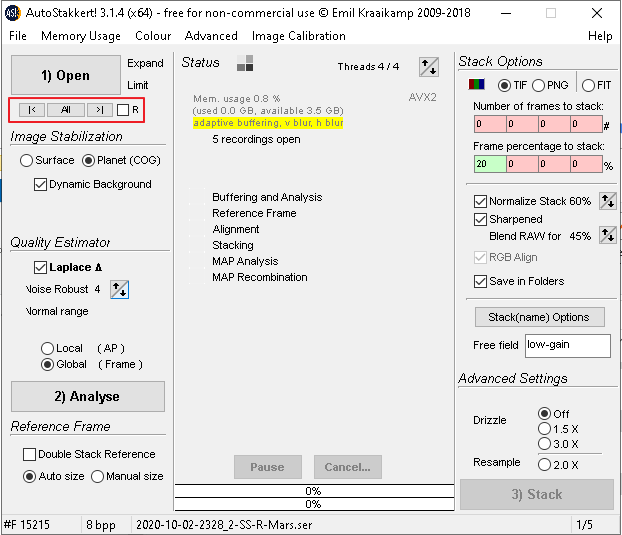The height and width of the screenshot is (535, 622).
Task: Toggle the Laplace quality estimator checkbox
Action: (x=41, y=268)
